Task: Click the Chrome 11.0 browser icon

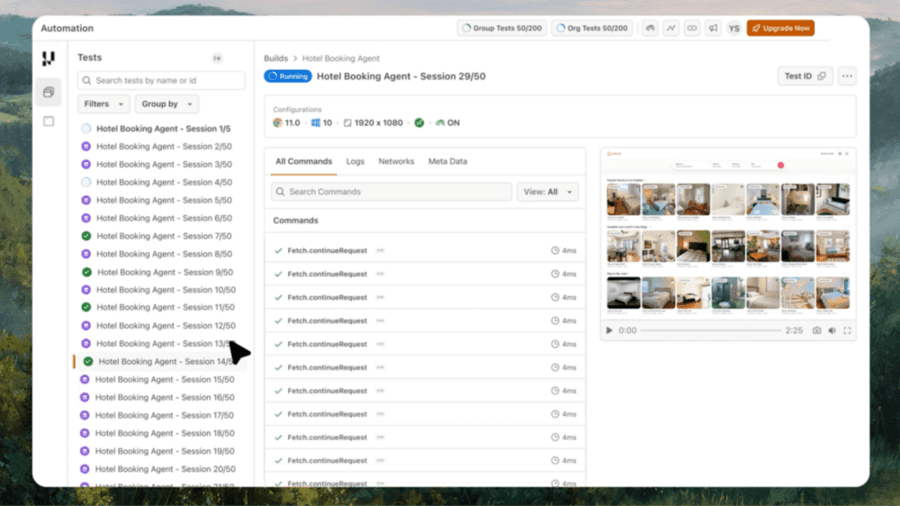Action: [x=278, y=123]
